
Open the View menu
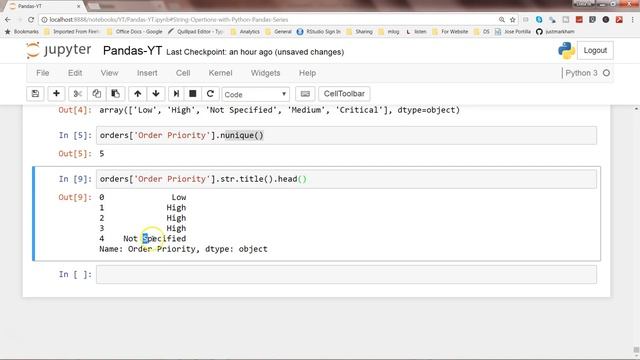point(109,73)
